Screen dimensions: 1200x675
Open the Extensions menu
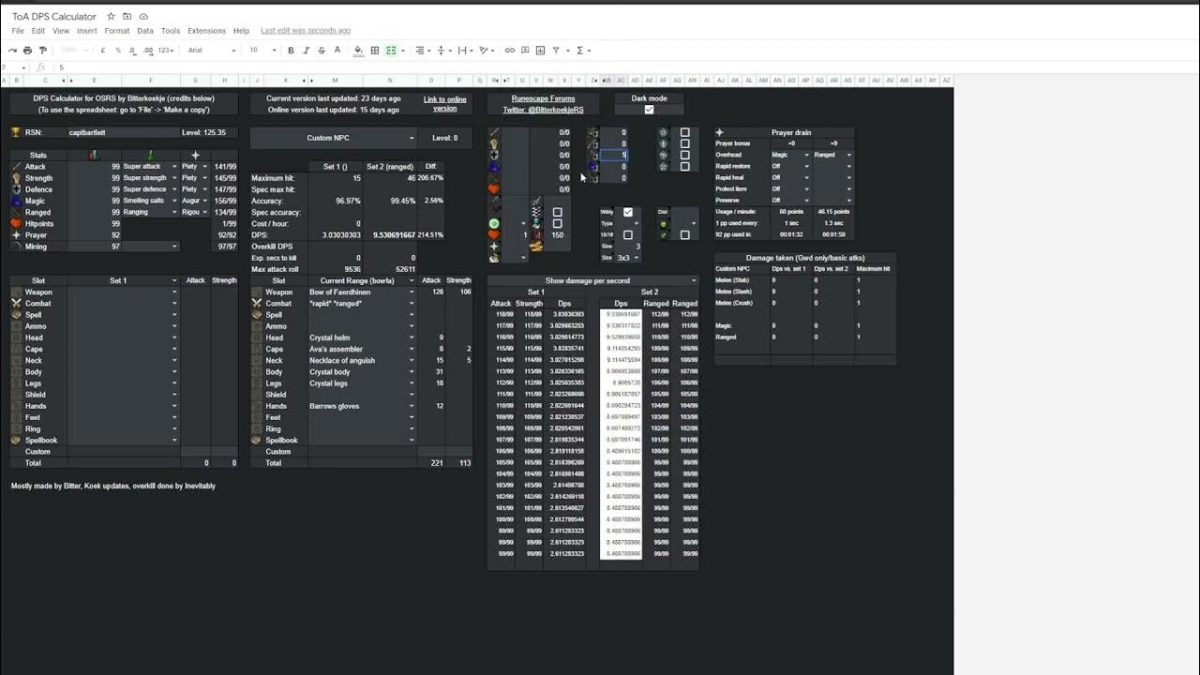pyautogui.click(x=206, y=30)
